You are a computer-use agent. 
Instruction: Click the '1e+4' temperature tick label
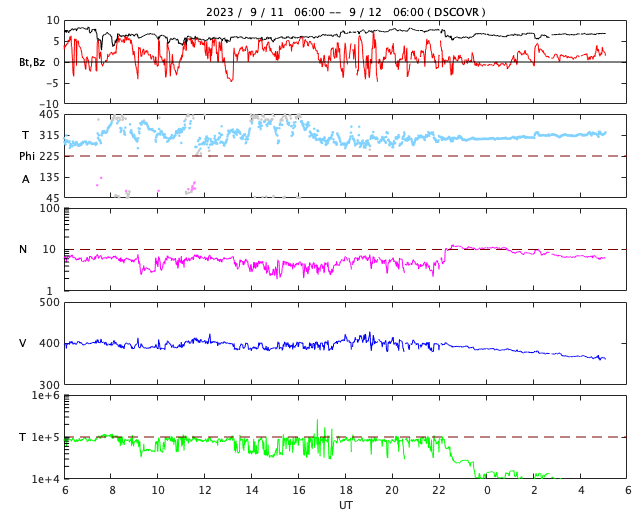45,479
